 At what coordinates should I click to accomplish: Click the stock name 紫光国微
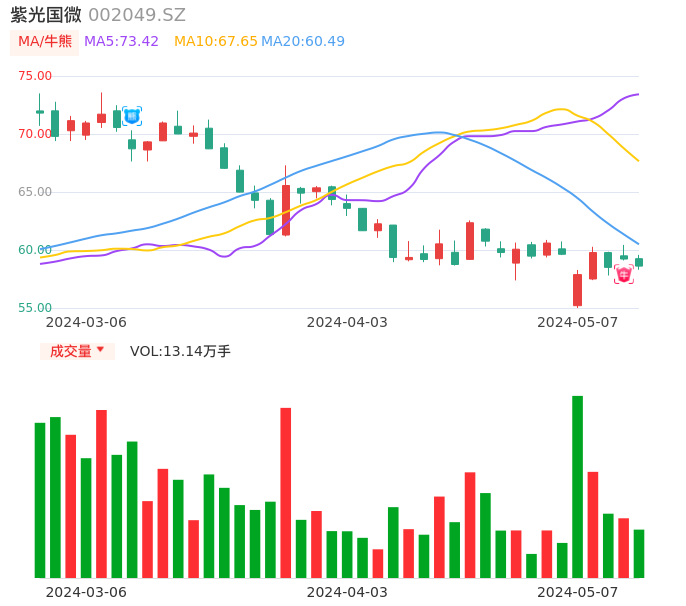coord(46,15)
